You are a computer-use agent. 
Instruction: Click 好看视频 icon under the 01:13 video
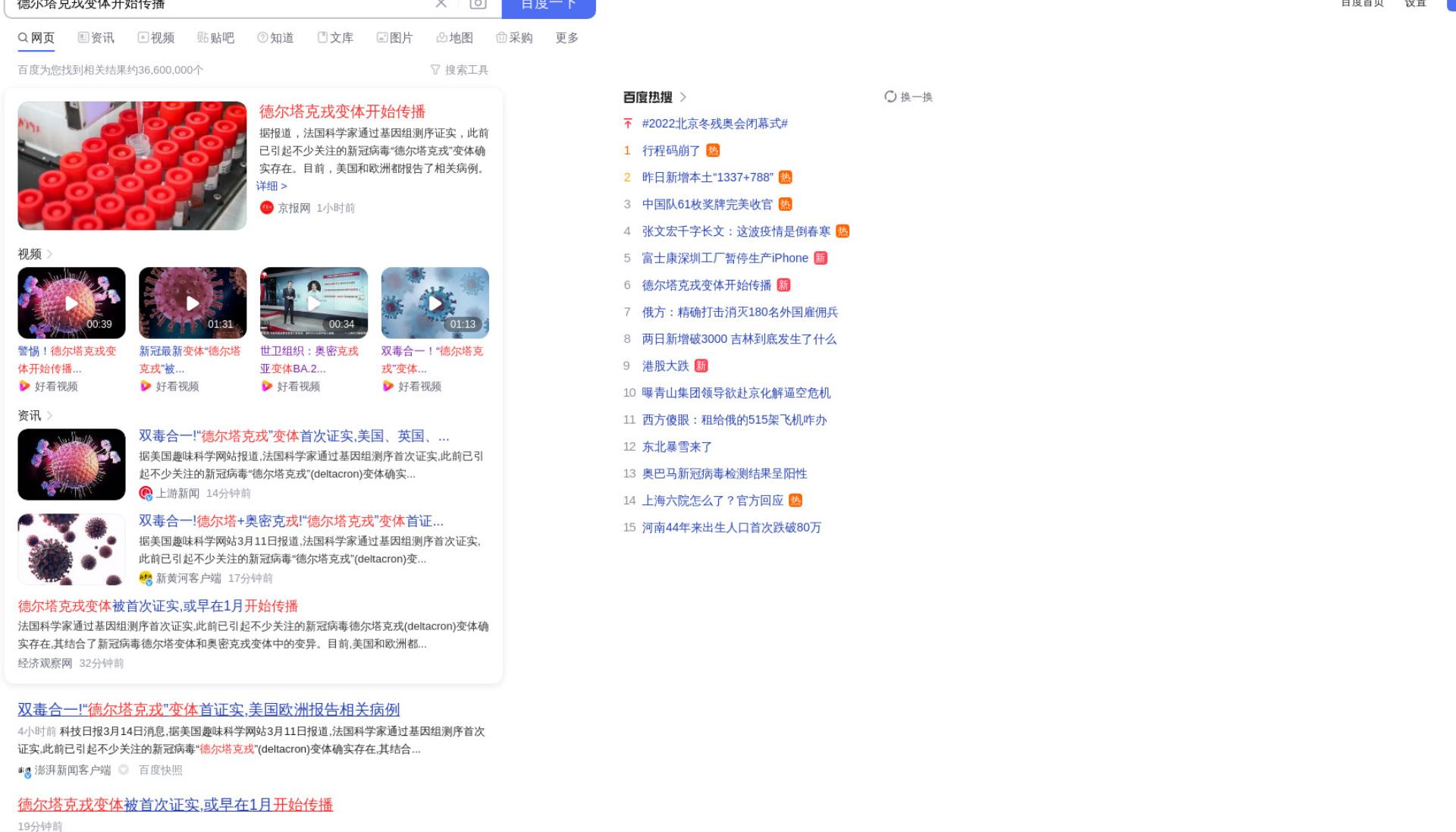coord(388,386)
